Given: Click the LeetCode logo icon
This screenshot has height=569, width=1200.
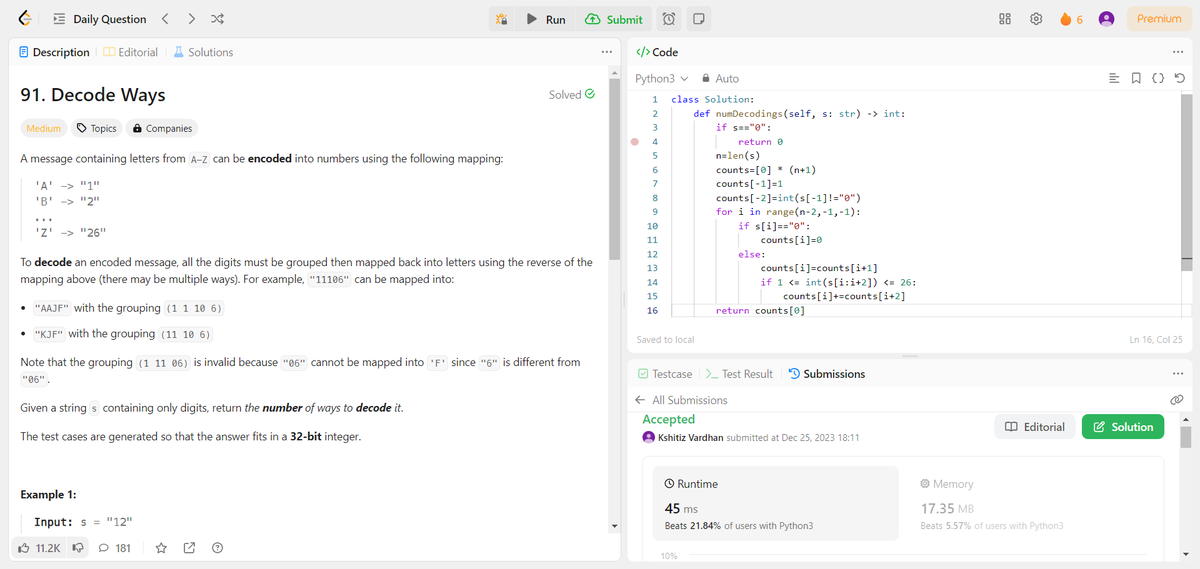Looking at the screenshot, I should click(x=27, y=19).
